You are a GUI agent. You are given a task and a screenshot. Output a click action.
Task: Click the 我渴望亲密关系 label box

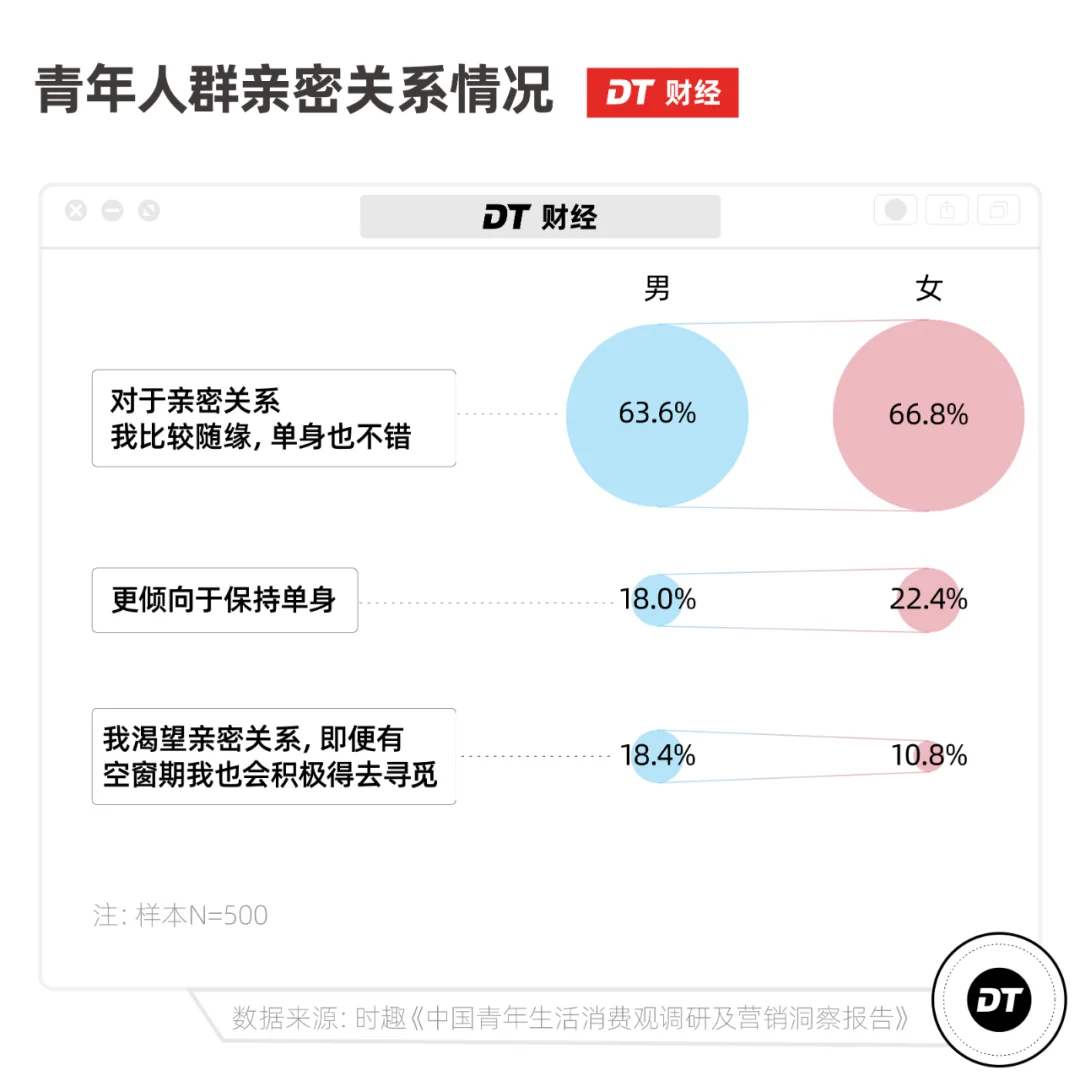(273, 756)
